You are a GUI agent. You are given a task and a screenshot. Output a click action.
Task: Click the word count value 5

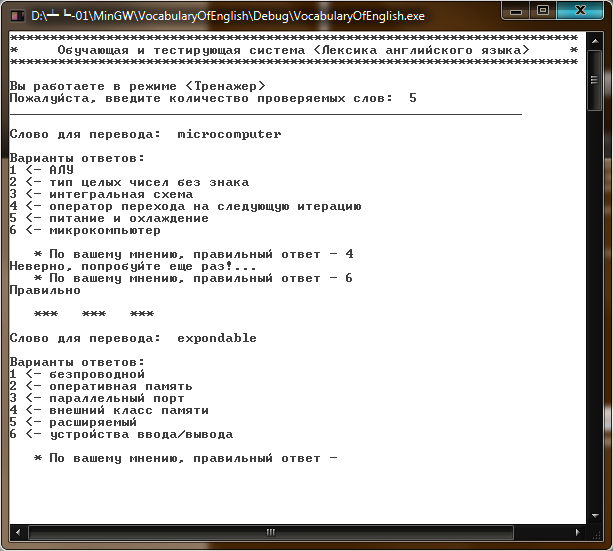413,98
